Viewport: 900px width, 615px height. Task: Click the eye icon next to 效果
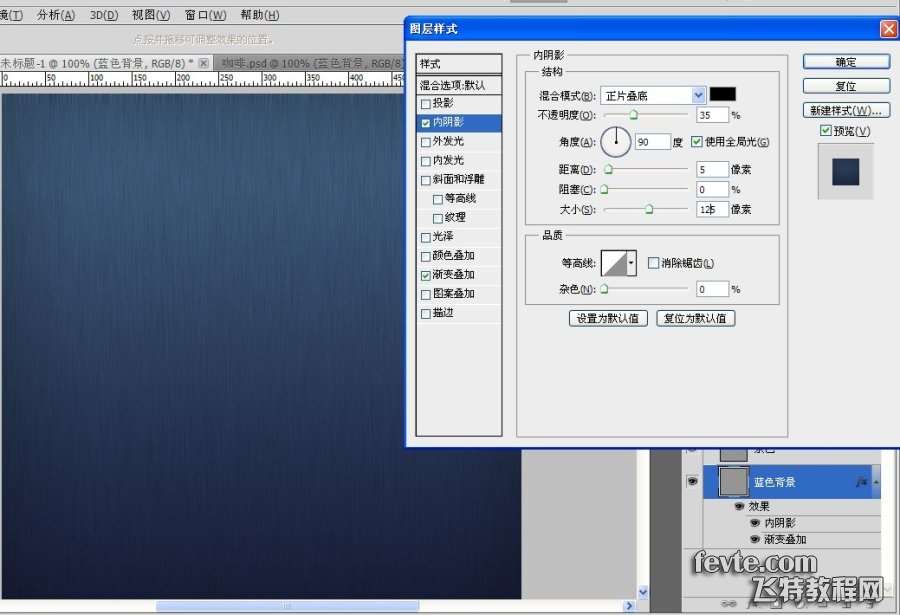coord(740,507)
